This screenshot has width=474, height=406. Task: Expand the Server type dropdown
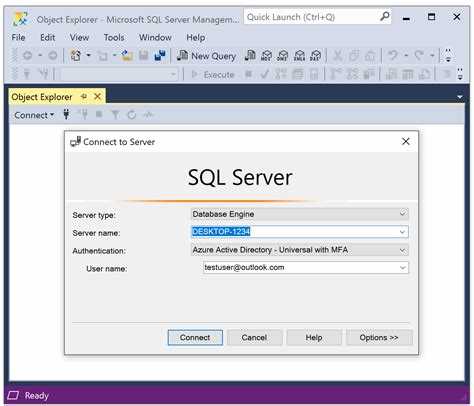[x=403, y=213]
